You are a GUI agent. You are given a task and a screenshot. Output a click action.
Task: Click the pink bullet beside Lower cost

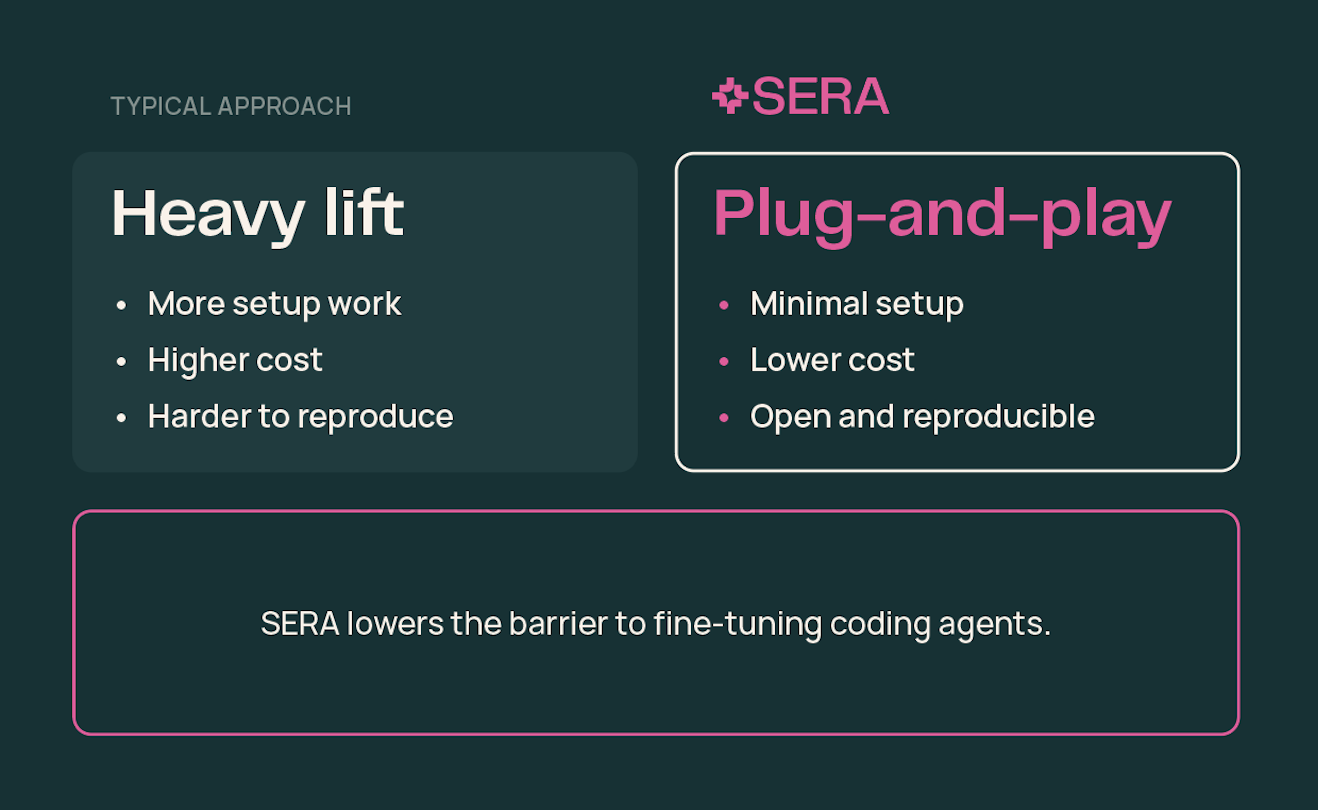click(x=724, y=361)
